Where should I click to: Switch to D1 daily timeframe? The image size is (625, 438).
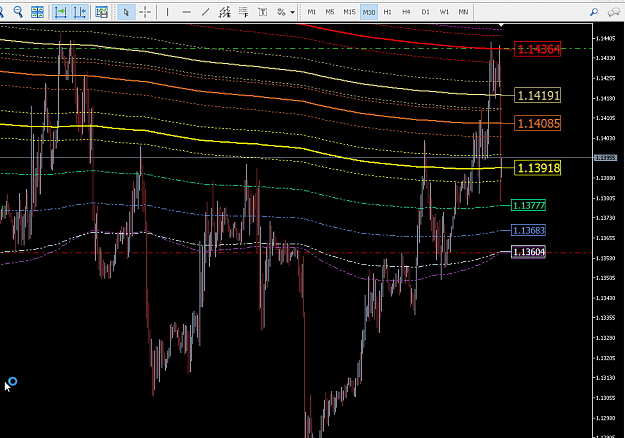[425, 12]
